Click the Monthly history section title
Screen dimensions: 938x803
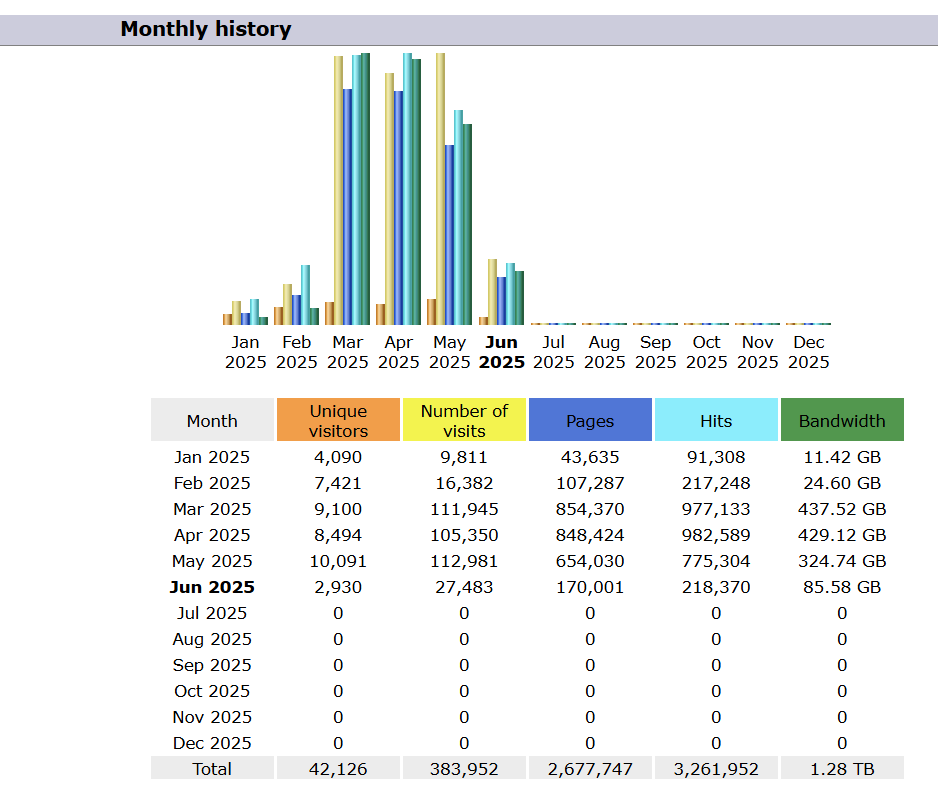205,29
